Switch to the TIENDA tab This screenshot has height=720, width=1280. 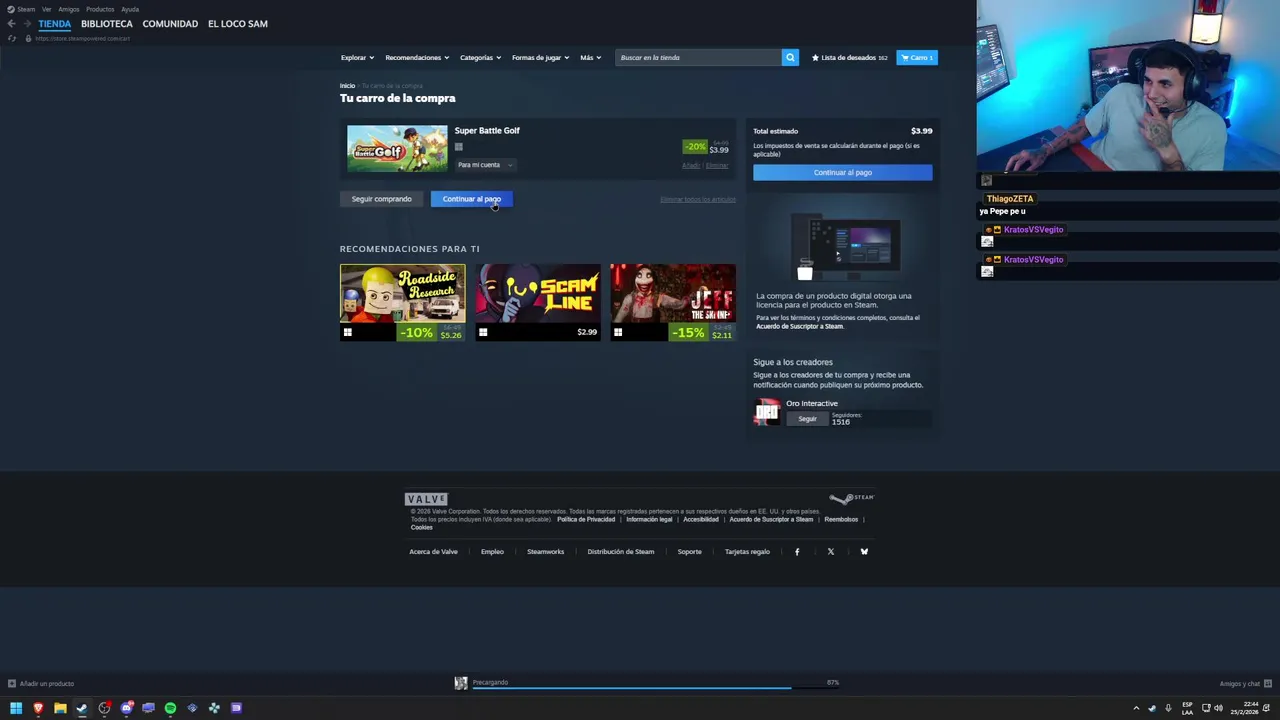(x=55, y=23)
